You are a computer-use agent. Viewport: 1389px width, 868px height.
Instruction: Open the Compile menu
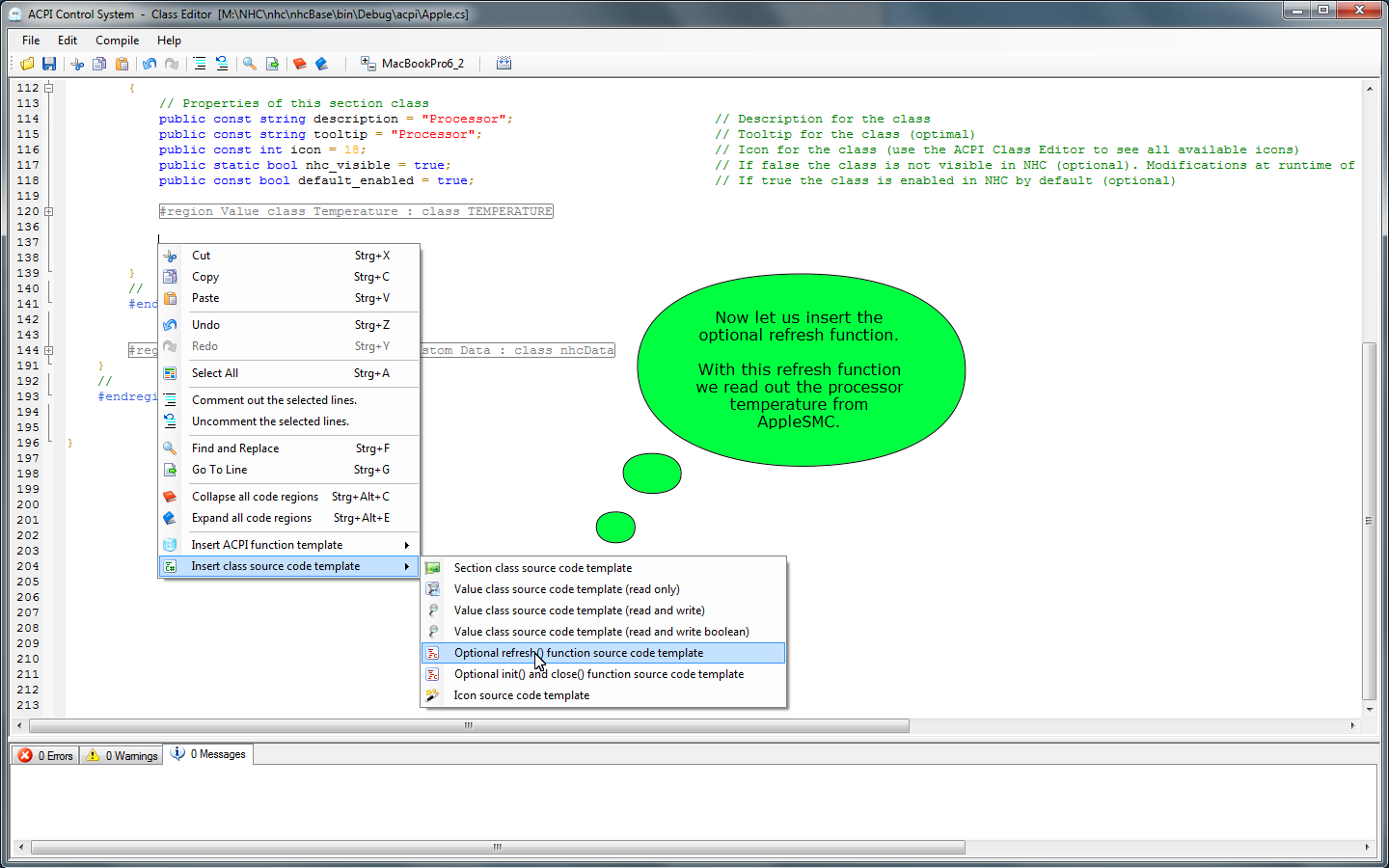(x=117, y=41)
